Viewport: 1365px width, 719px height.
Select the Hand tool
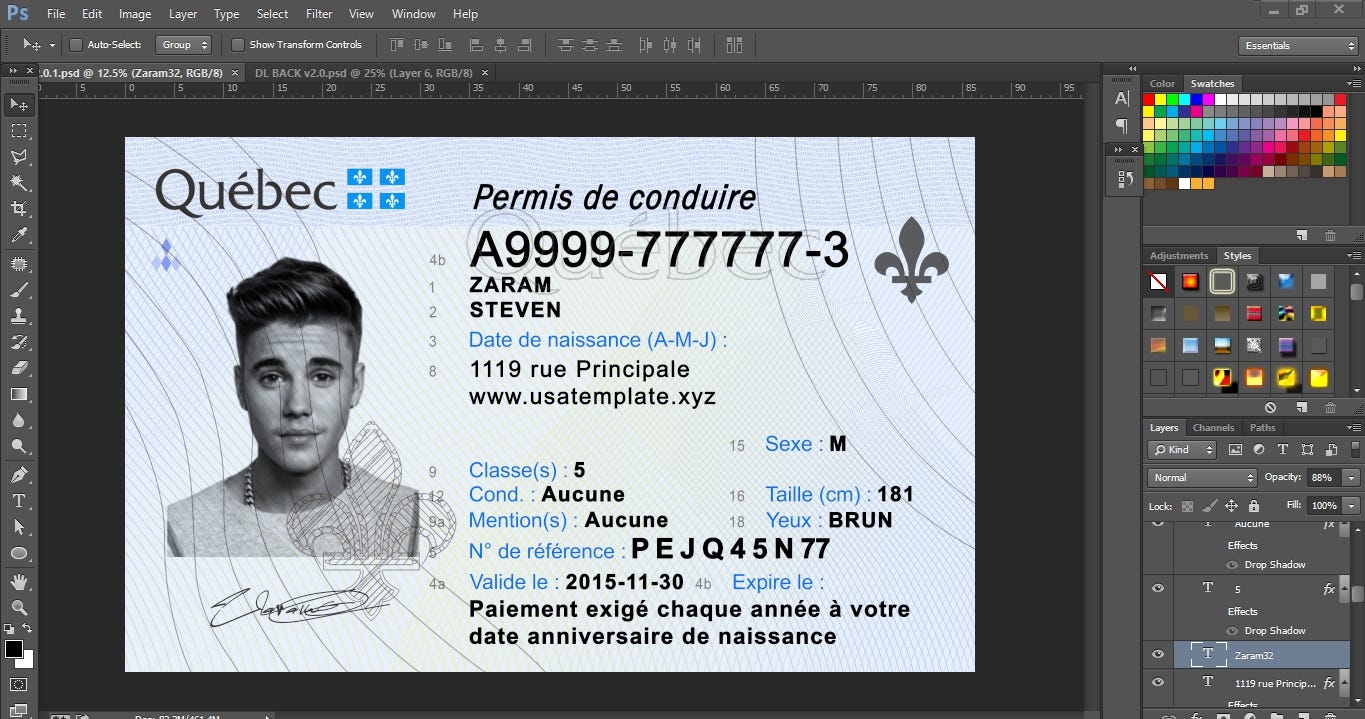click(x=19, y=581)
